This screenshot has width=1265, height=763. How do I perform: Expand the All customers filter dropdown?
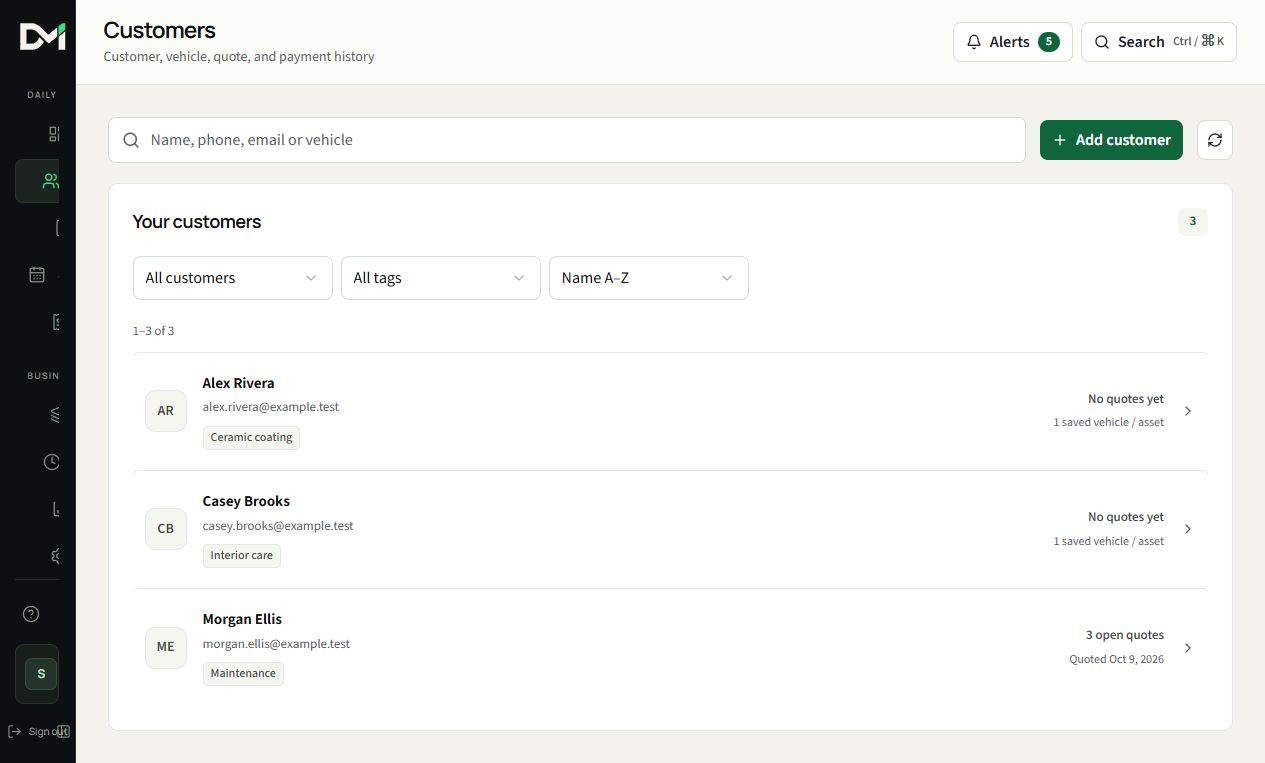coord(233,278)
